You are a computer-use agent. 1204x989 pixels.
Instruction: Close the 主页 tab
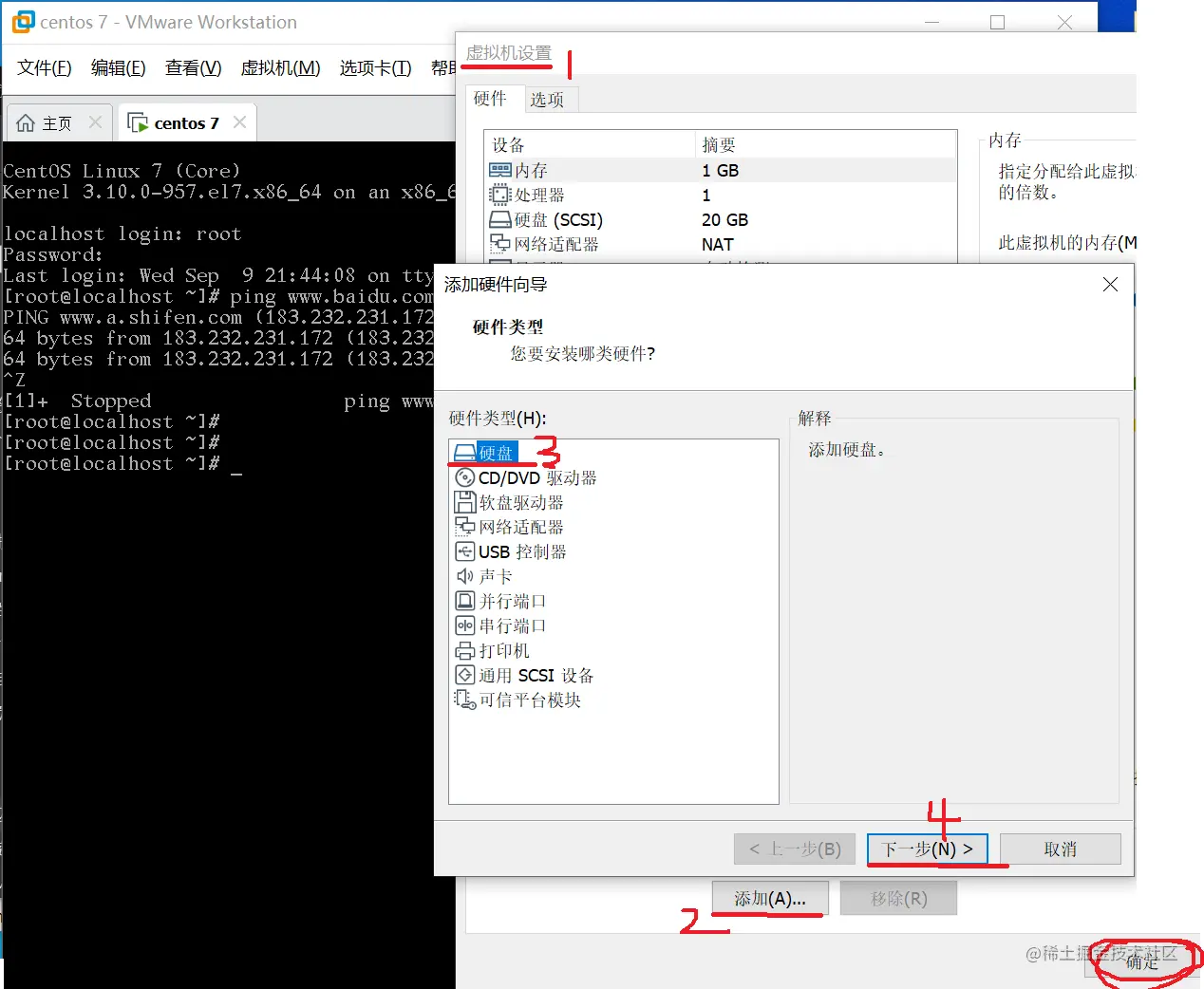95,122
